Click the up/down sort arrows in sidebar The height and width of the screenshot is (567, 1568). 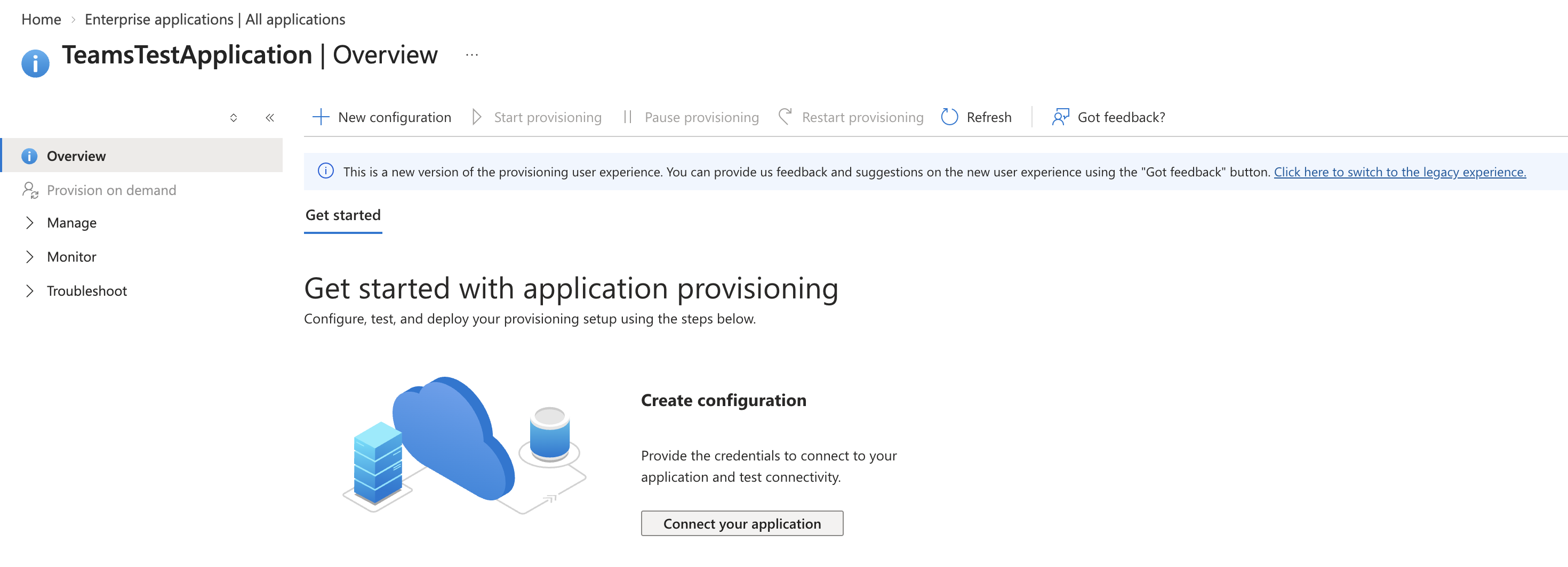click(233, 117)
